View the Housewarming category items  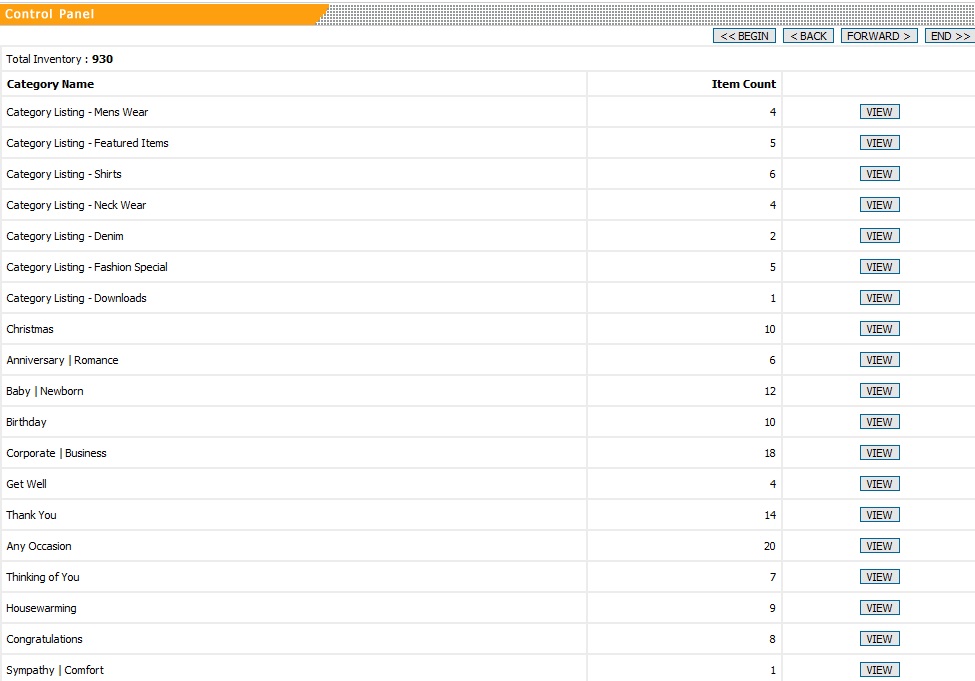pyautogui.click(x=879, y=608)
